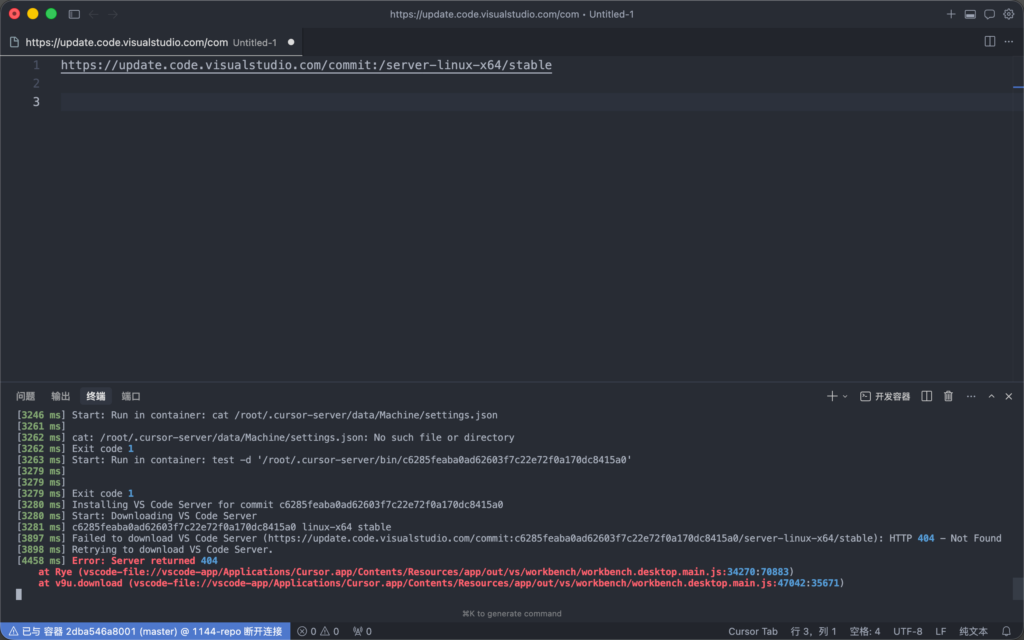Maximize panel size with the chevron up
The height and width of the screenshot is (640, 1024).
coord(991,396)
